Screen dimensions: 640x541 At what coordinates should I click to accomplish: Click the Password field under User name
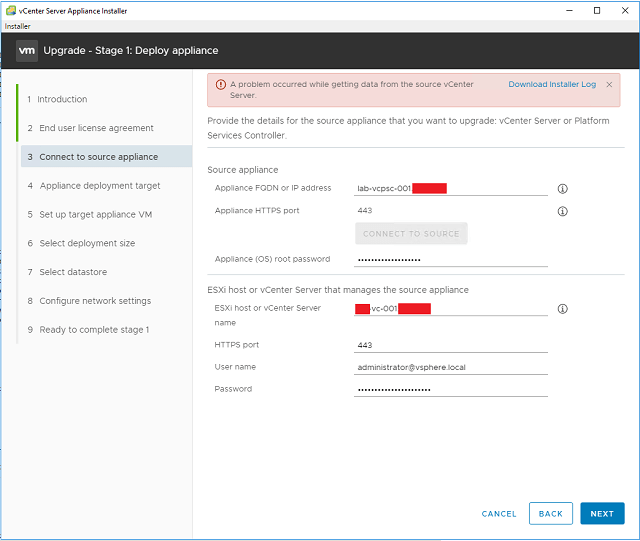(451, 389)
